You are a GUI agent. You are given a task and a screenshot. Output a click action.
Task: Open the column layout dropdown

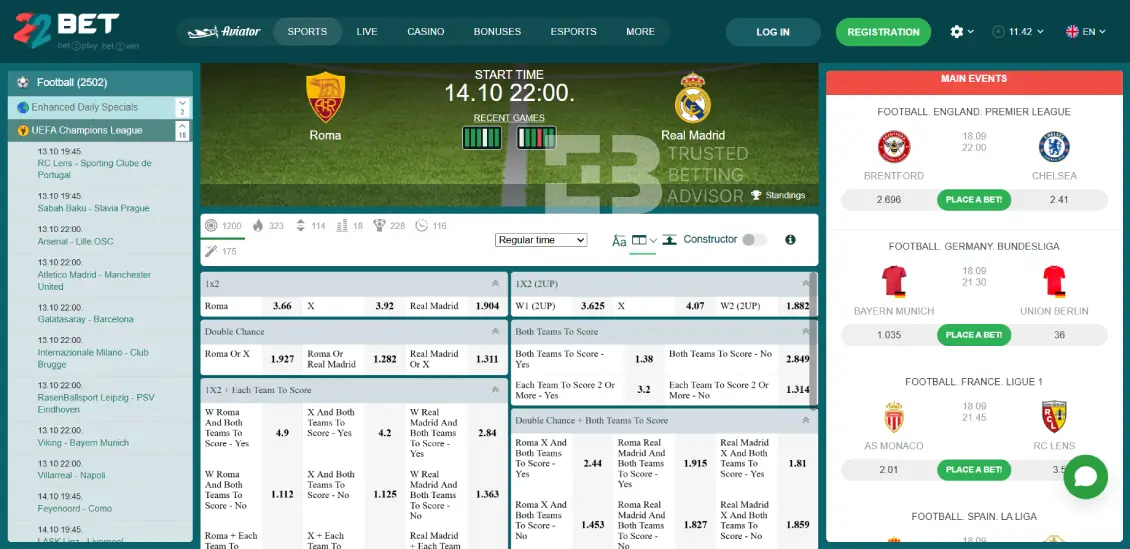pyautogui.click(x=644, y=240)
